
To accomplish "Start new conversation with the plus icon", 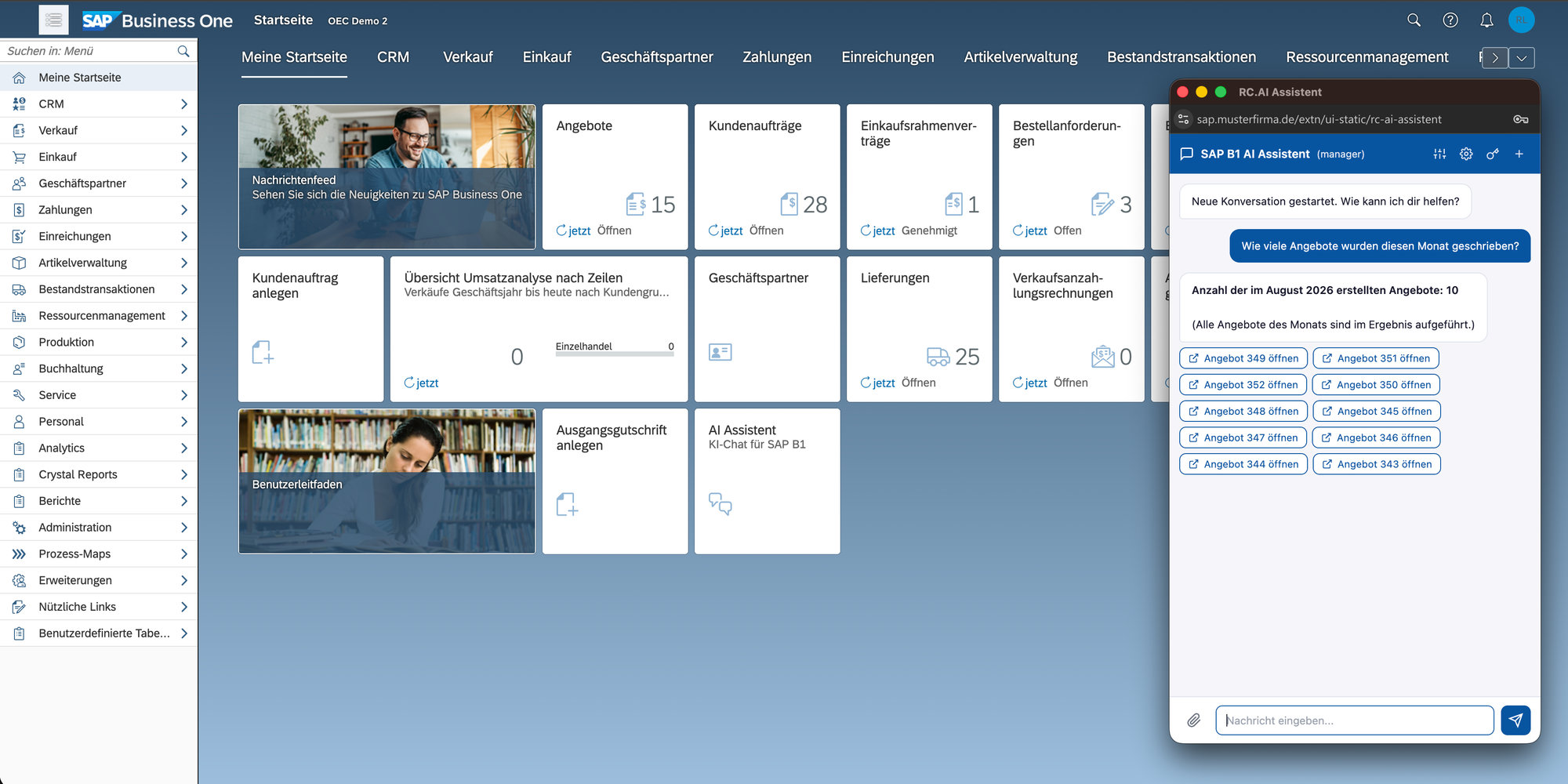I will pyautogui.click(x=1519, y=154).
